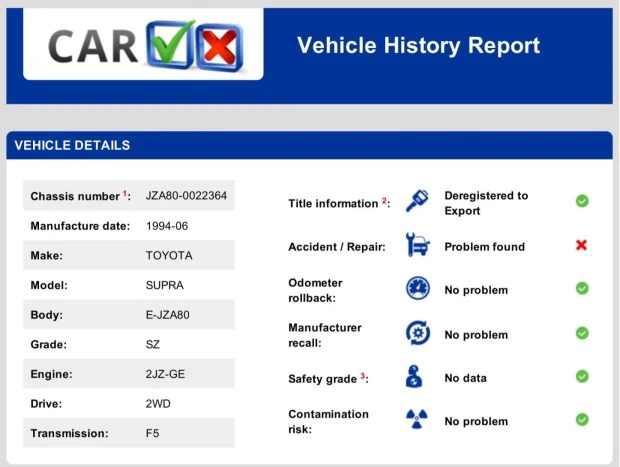Click No problem text for Contamination risk
The image size is (620, 467).
pos(476,422)
